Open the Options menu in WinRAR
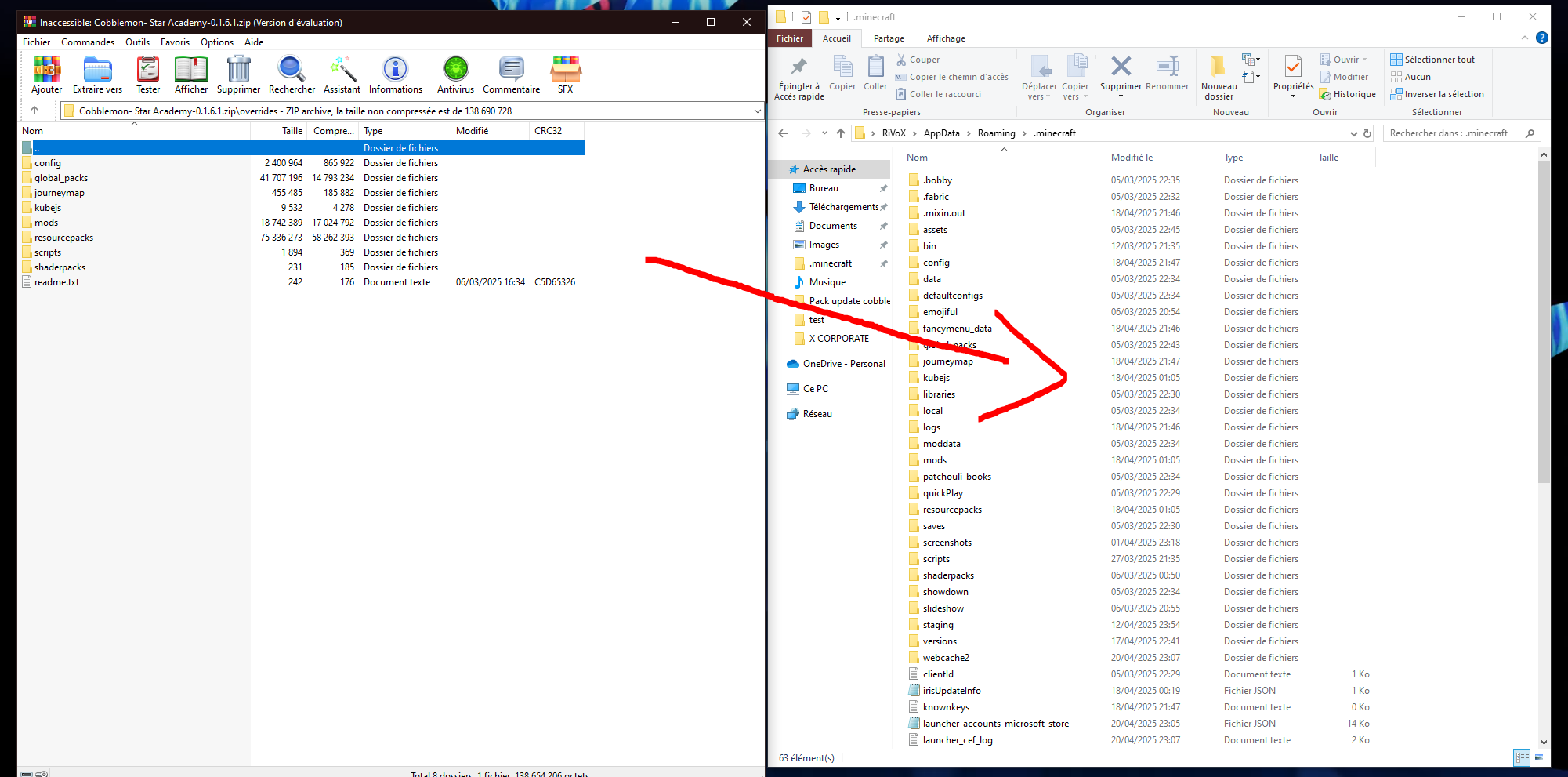The width and height of the screenshot is (1568, 777). [217, 42]
